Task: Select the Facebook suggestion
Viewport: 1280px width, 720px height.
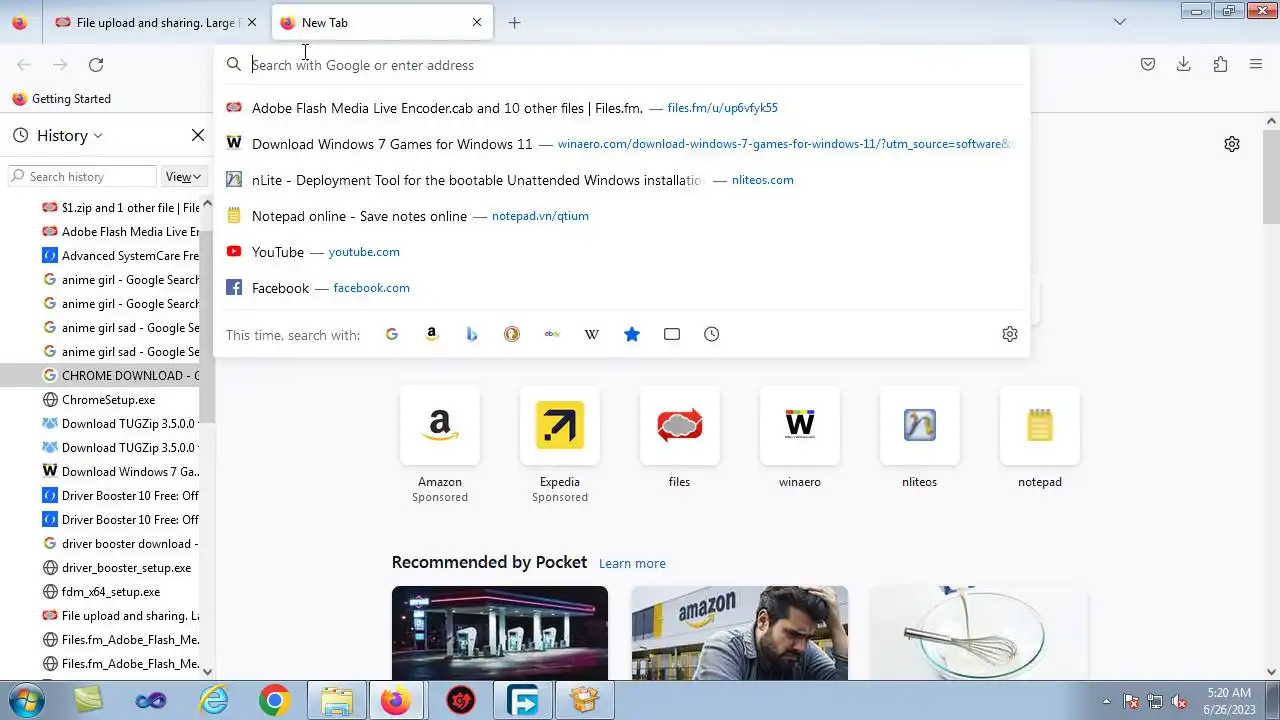Action: 621,288
